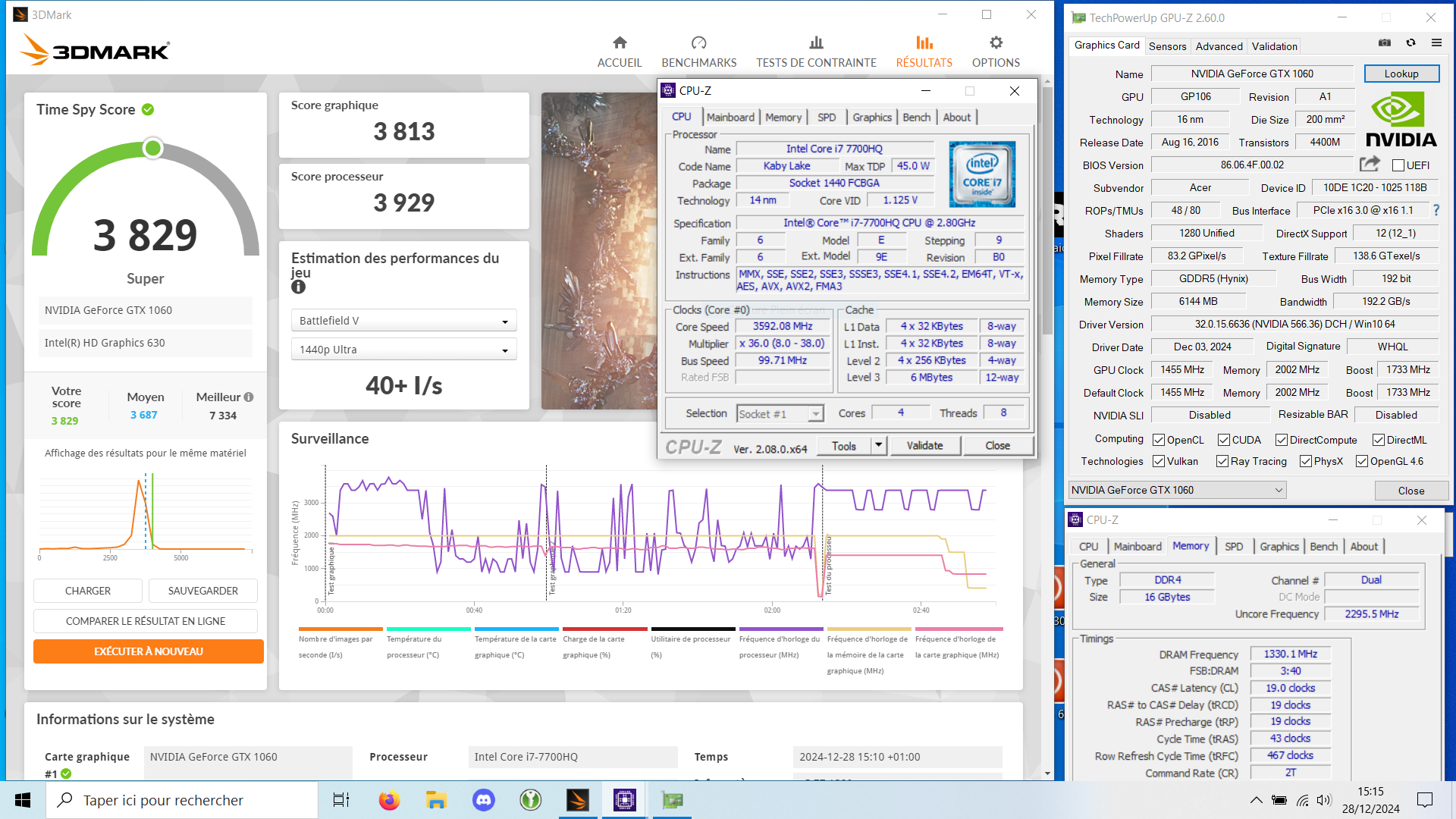Screen dimensions: 1456x819
Task: Open the Socket #1 selection dropdown
Action: click(780, 413)
